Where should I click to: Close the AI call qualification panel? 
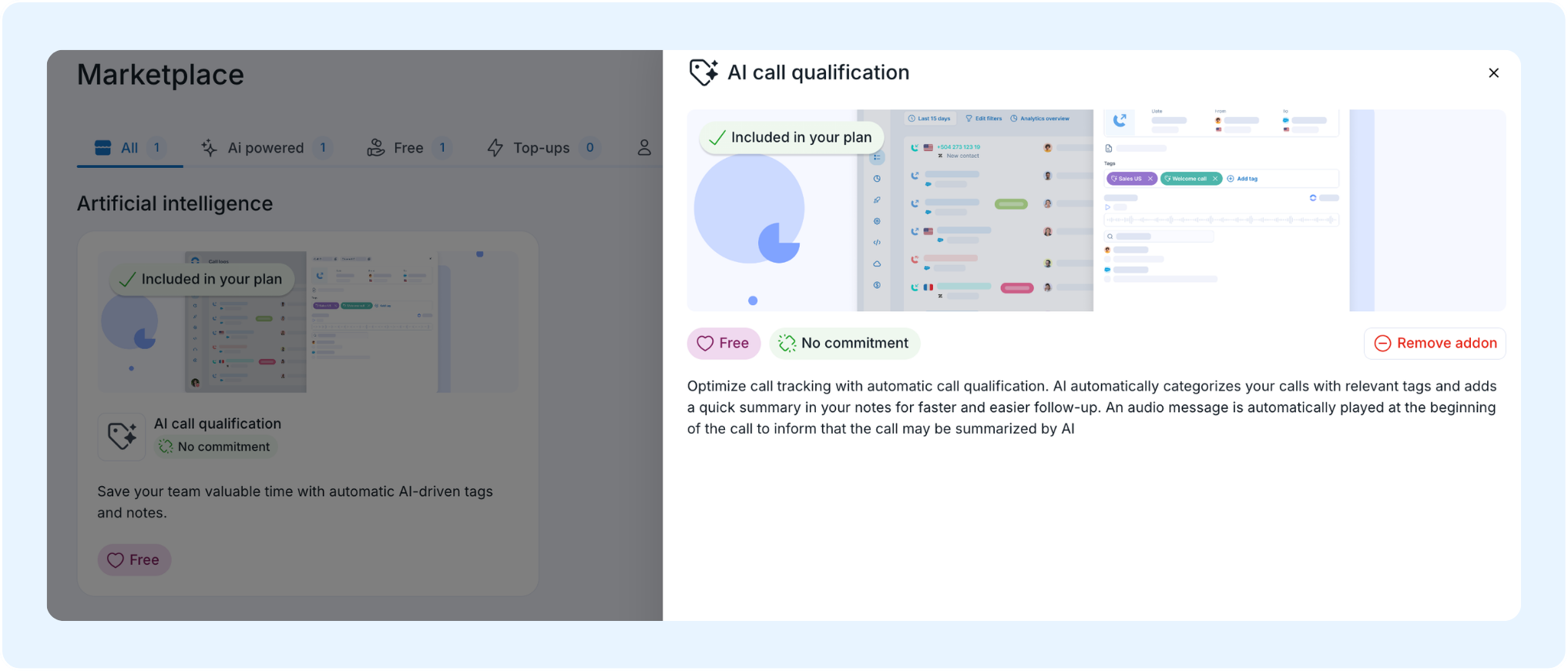point(1493,72)
